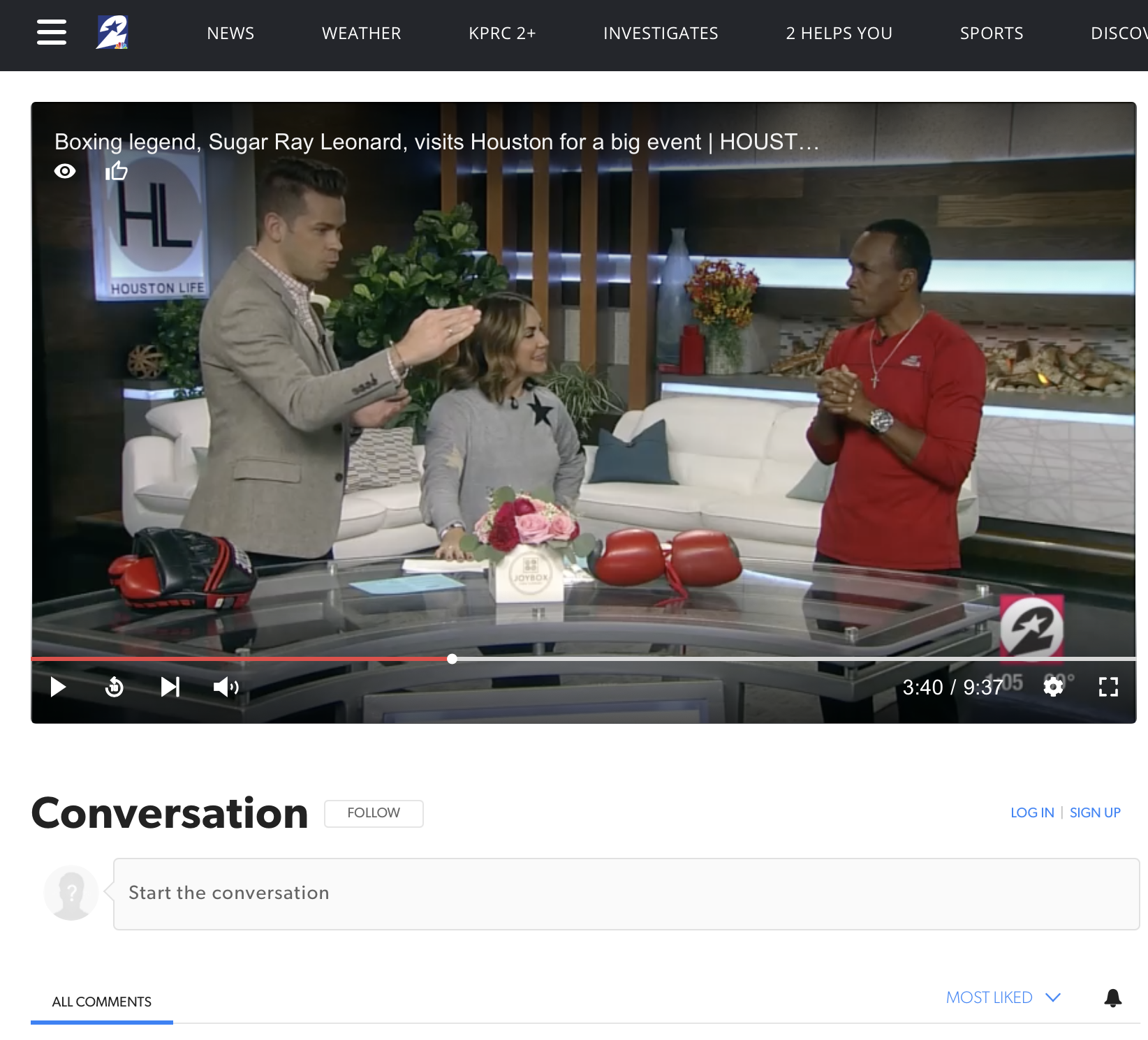Open the partly visible DISCOVER menu item
Viewport: 1148px width, 1040px height.
[x=1119, y=34]
